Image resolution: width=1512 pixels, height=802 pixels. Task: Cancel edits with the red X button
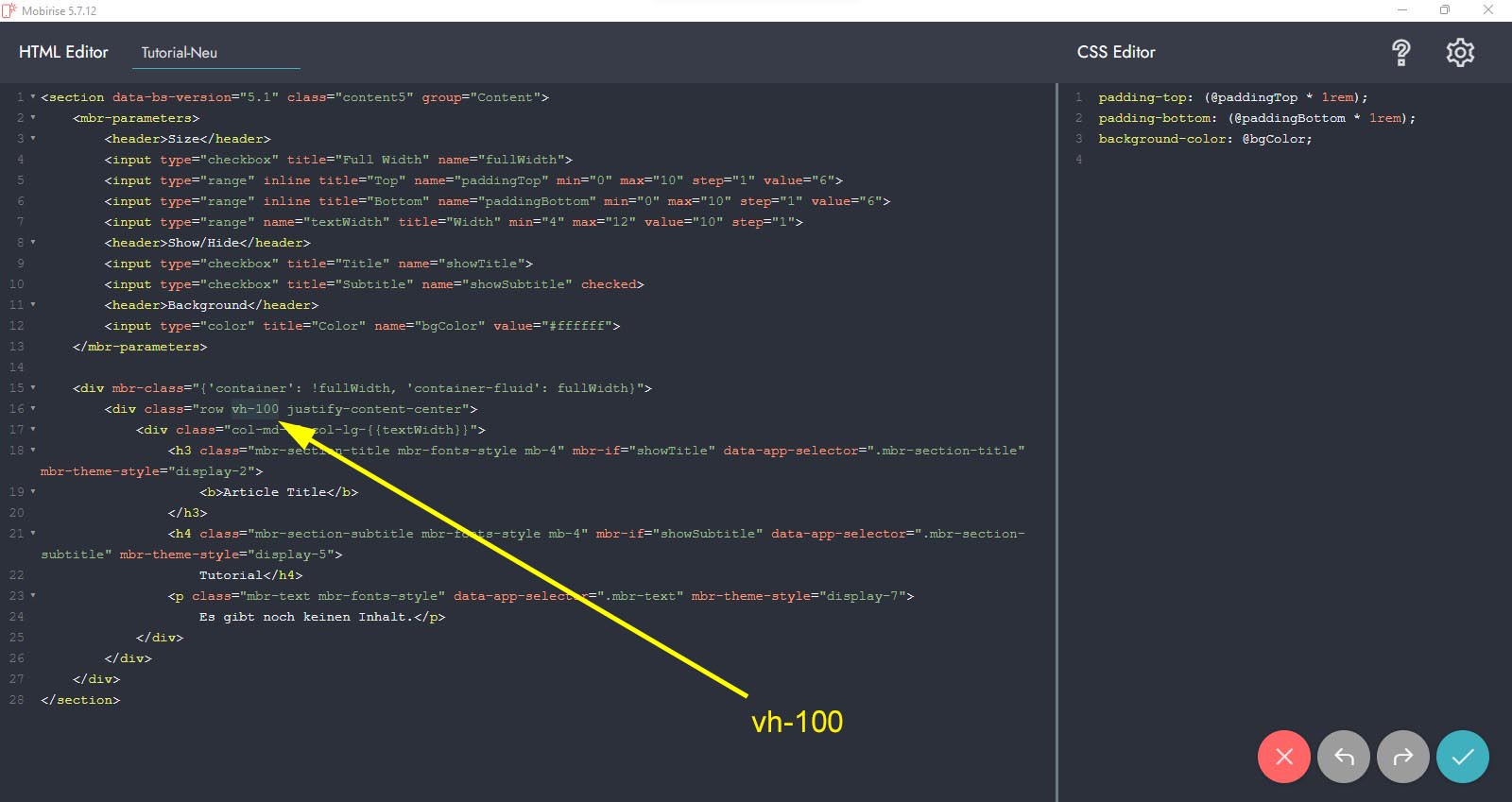coord(1284,757)
